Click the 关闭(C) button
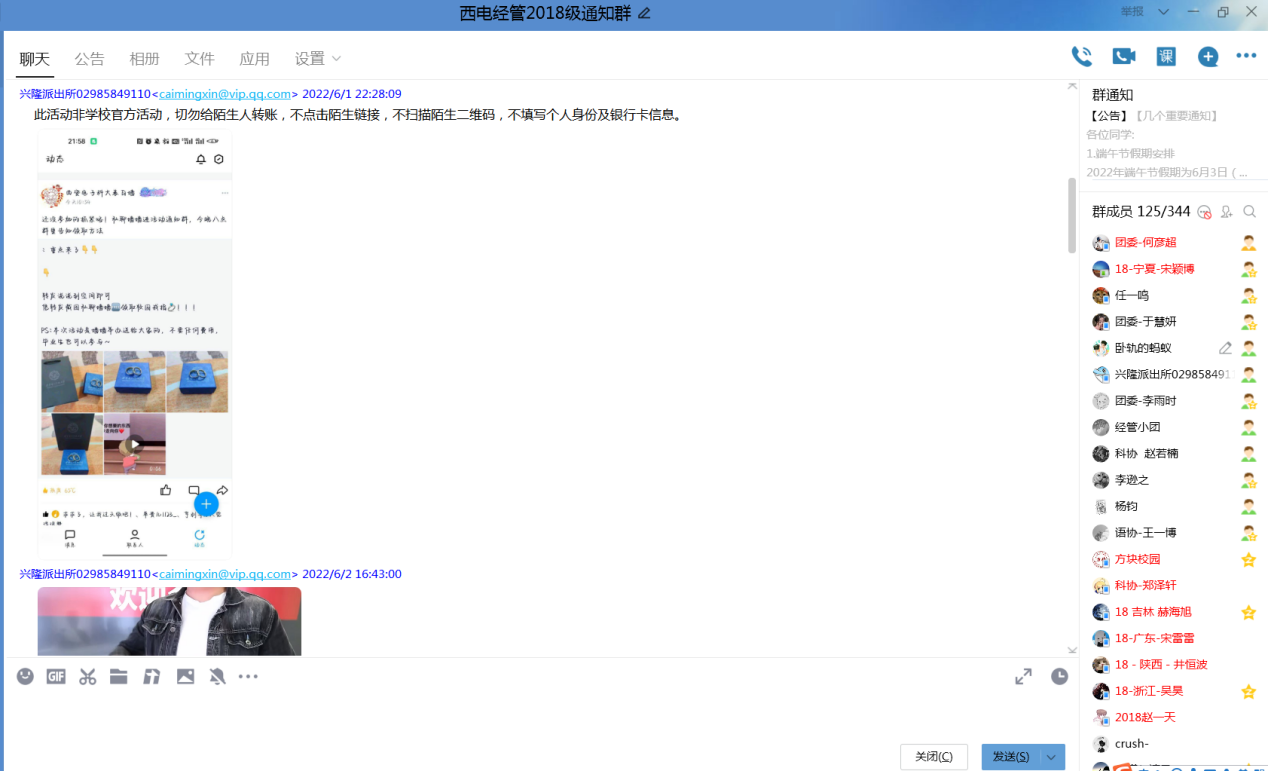The image size is (1268, 771). coord(933,757)
